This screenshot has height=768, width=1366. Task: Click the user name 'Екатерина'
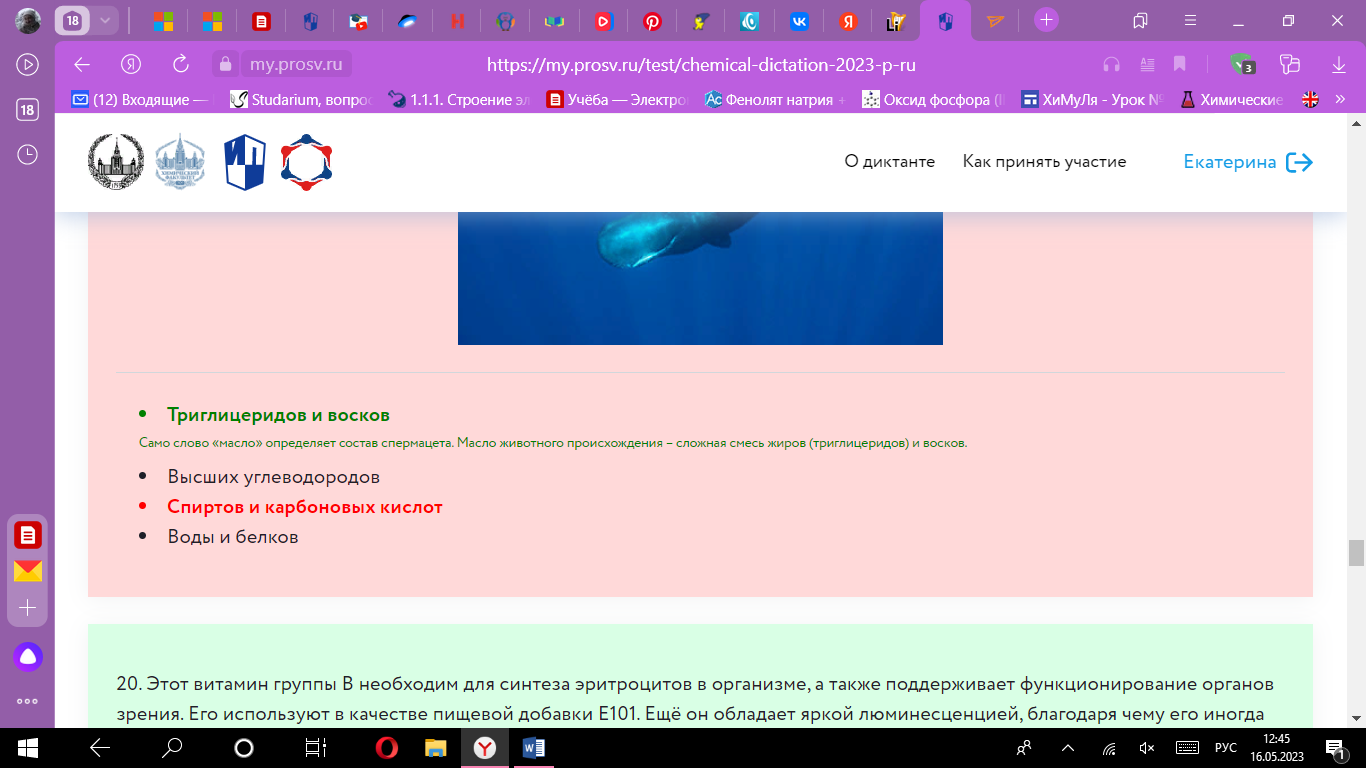[x=1230, y=162]
